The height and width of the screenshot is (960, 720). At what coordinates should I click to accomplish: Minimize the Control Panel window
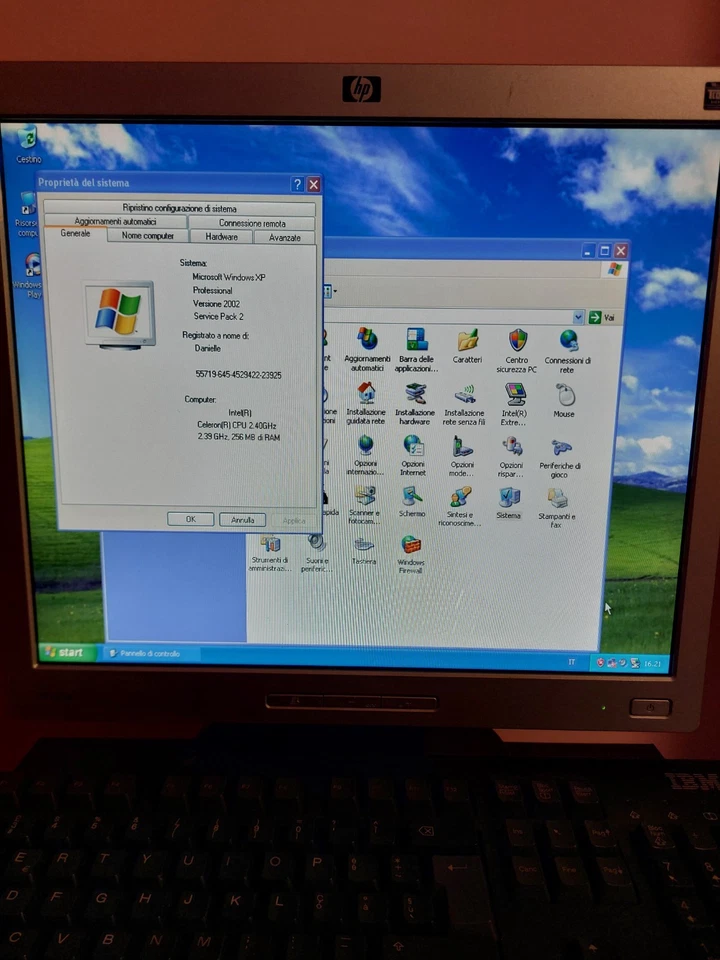[x=589, y=250]
